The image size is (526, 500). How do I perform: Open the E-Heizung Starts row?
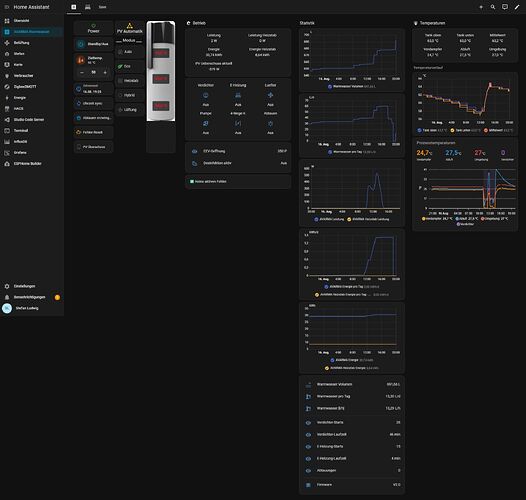click(352, 447)
